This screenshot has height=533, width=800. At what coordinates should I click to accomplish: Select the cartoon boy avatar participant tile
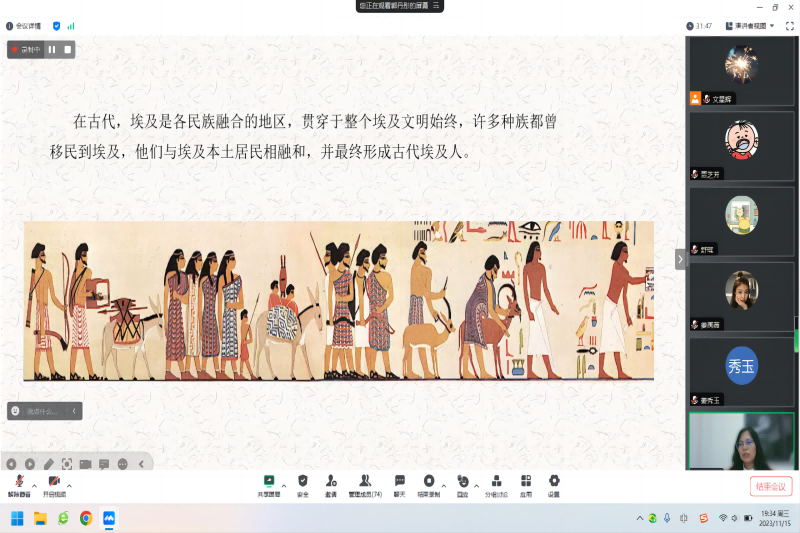[741, 146]
